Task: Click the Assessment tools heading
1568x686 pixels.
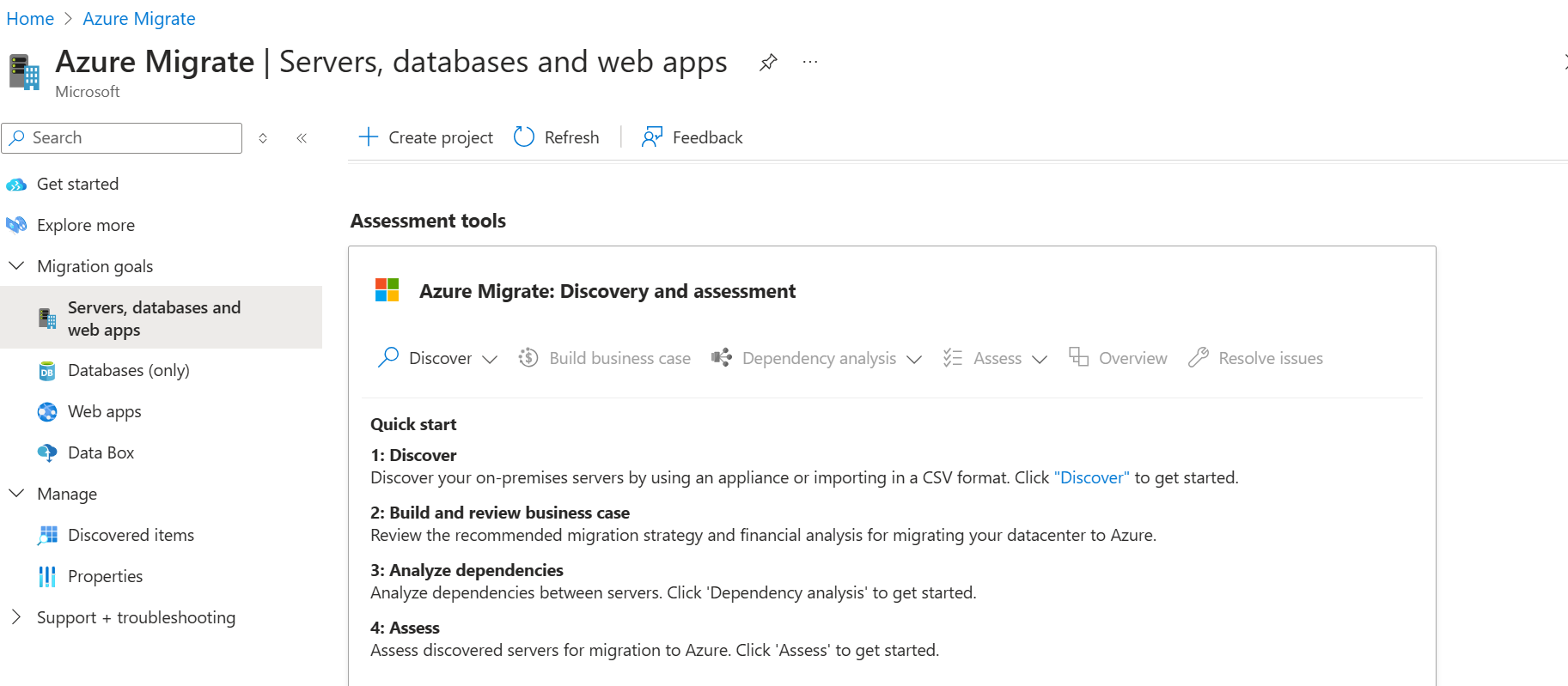Action: coord(428,221)
